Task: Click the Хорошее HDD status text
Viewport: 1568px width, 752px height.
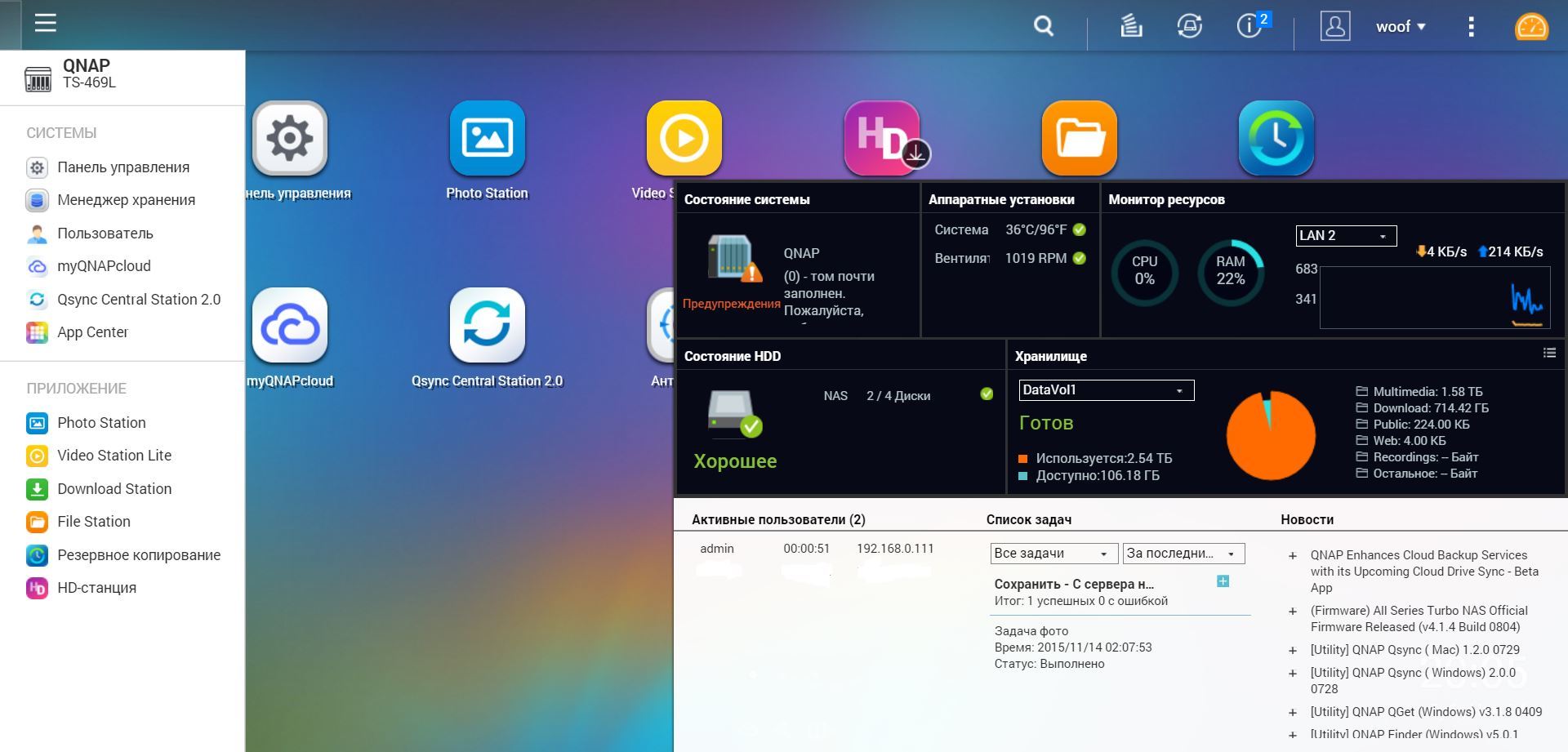Action: click(x=735, y=461)
